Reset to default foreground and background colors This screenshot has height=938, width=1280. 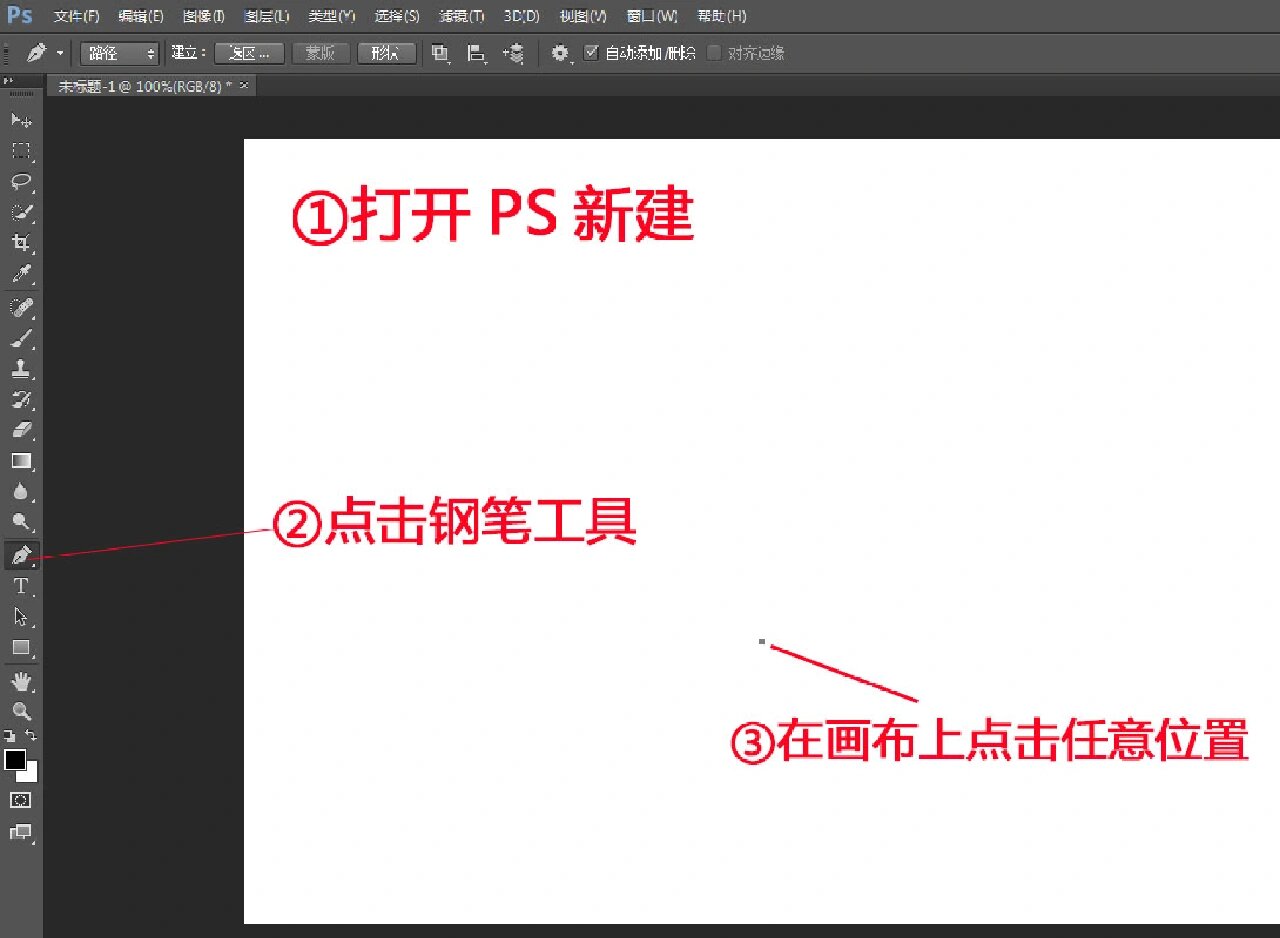point(9,735)
